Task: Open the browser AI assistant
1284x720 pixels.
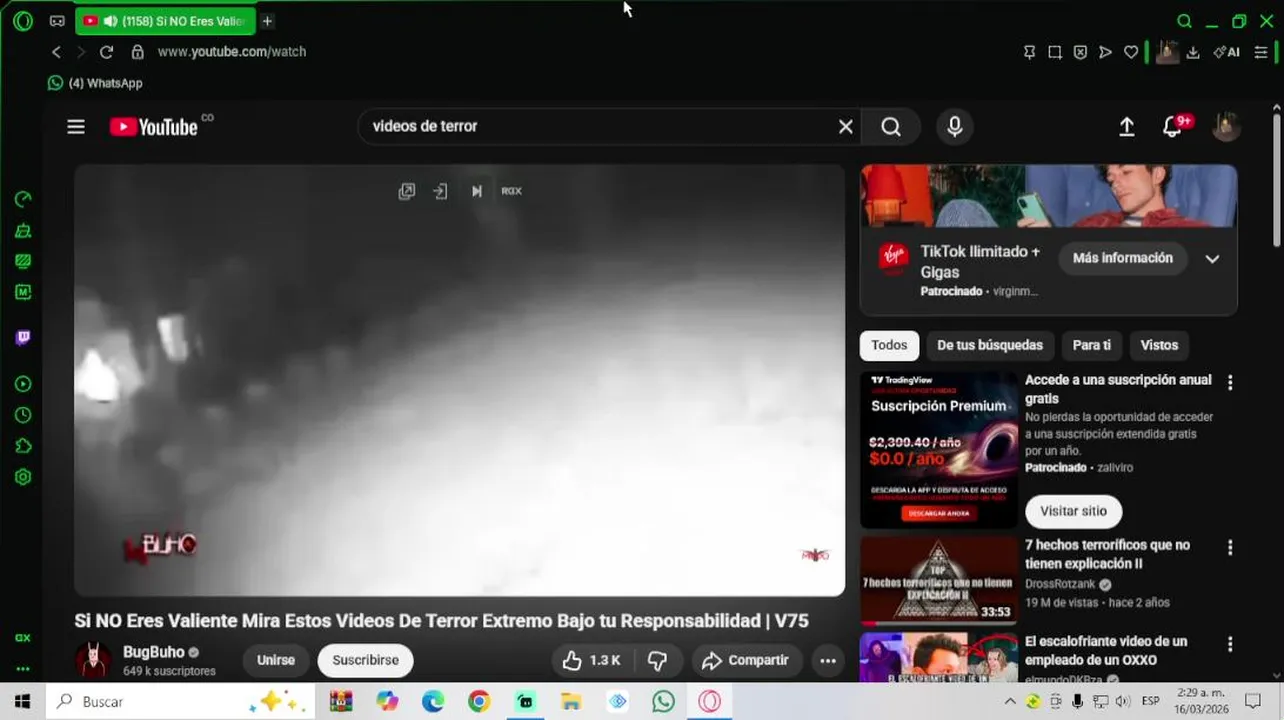Action: point(1227,52)
